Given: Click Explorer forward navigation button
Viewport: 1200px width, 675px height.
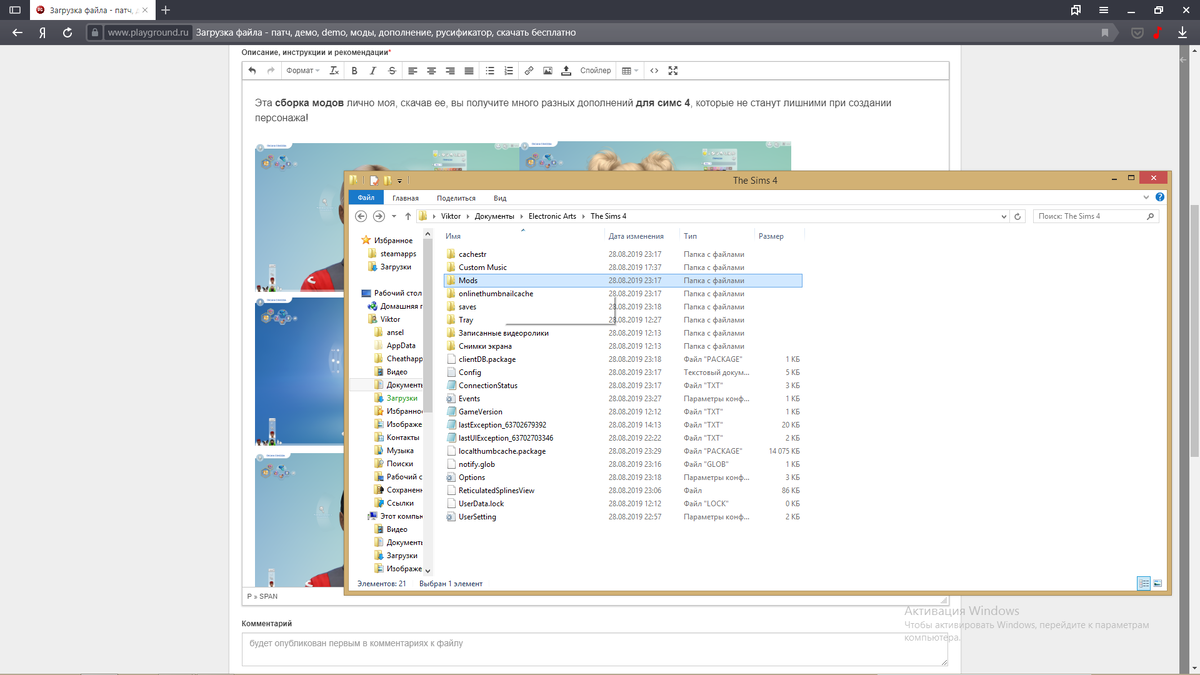Looking at the screenshot, I should click(379, 216).
